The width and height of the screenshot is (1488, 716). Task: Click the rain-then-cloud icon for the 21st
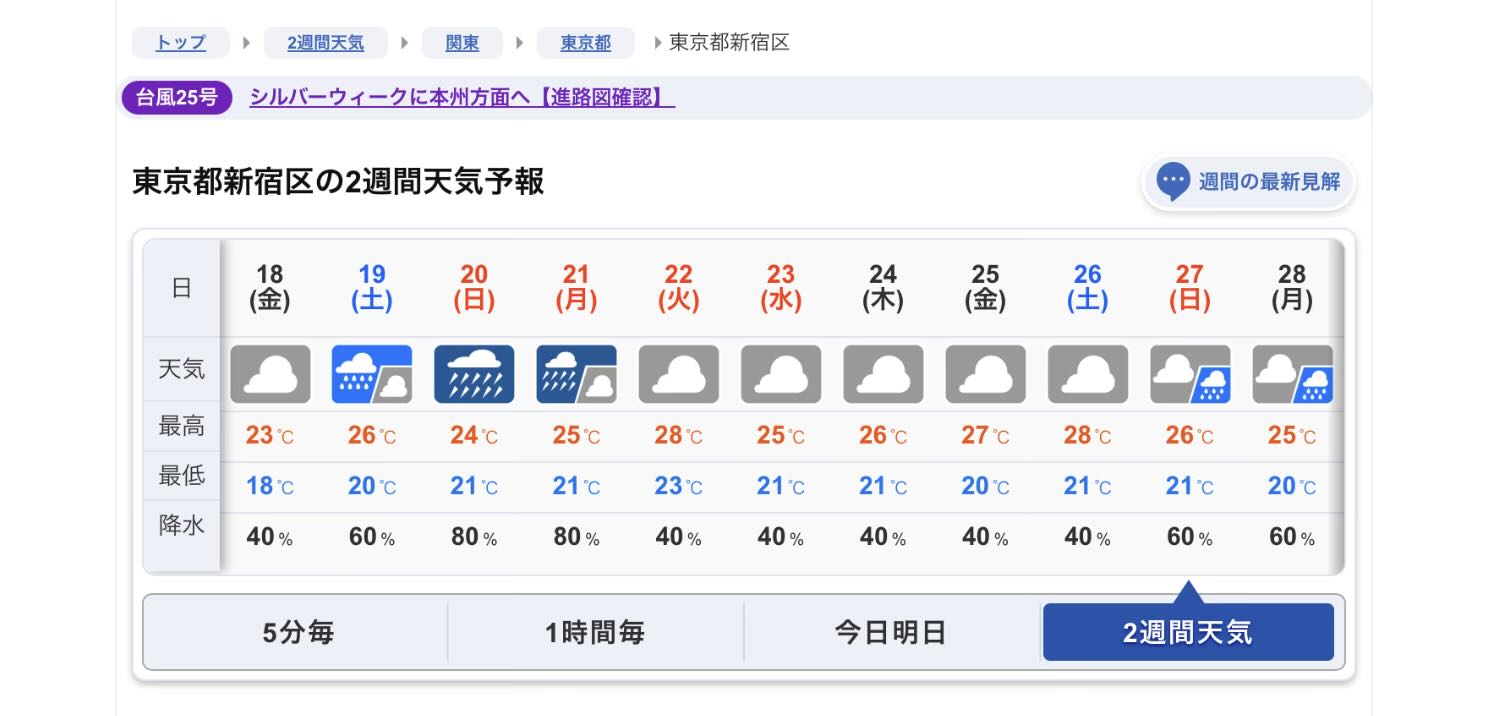pyautogui.click(x=576, y=374)
